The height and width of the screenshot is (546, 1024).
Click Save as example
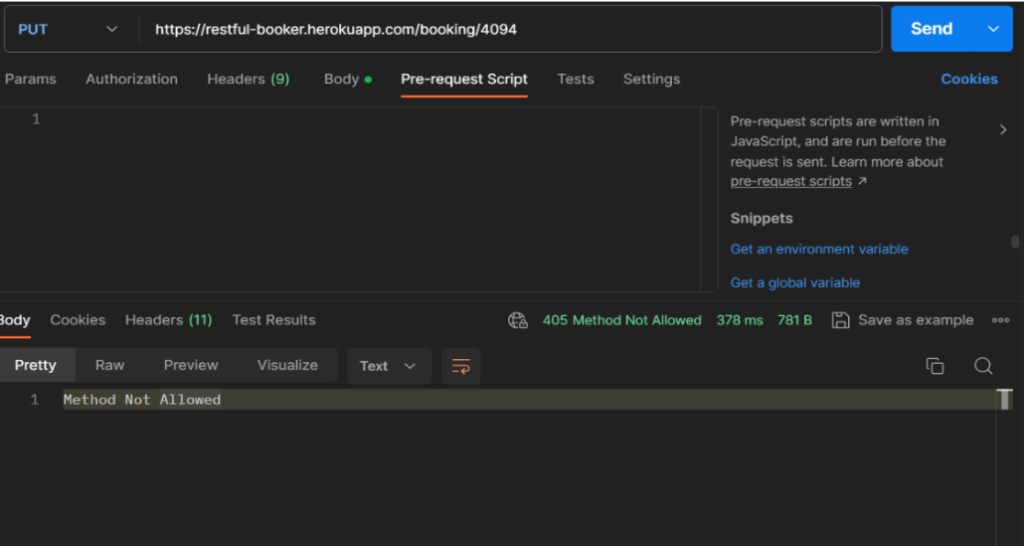click(x=916, y=320)
